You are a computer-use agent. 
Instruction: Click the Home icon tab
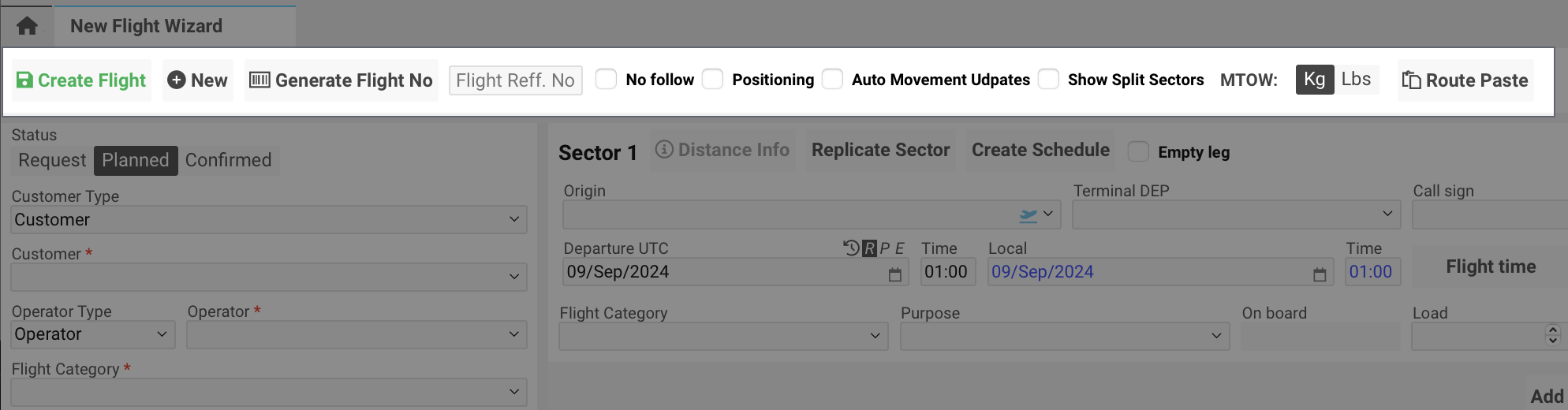click(27, 26)
